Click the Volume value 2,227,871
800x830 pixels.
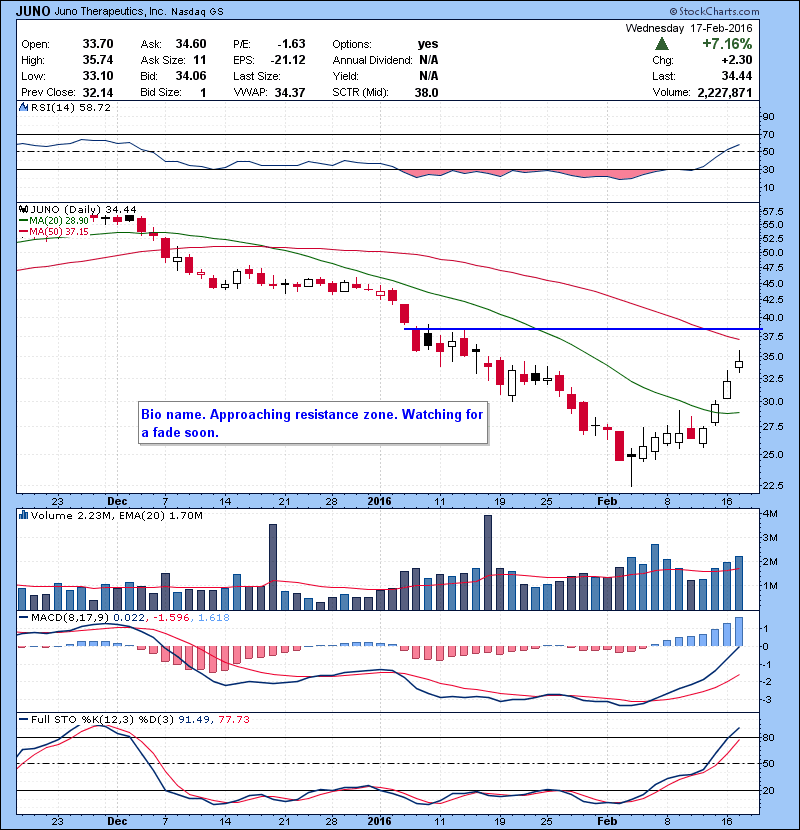coord(725,92)
